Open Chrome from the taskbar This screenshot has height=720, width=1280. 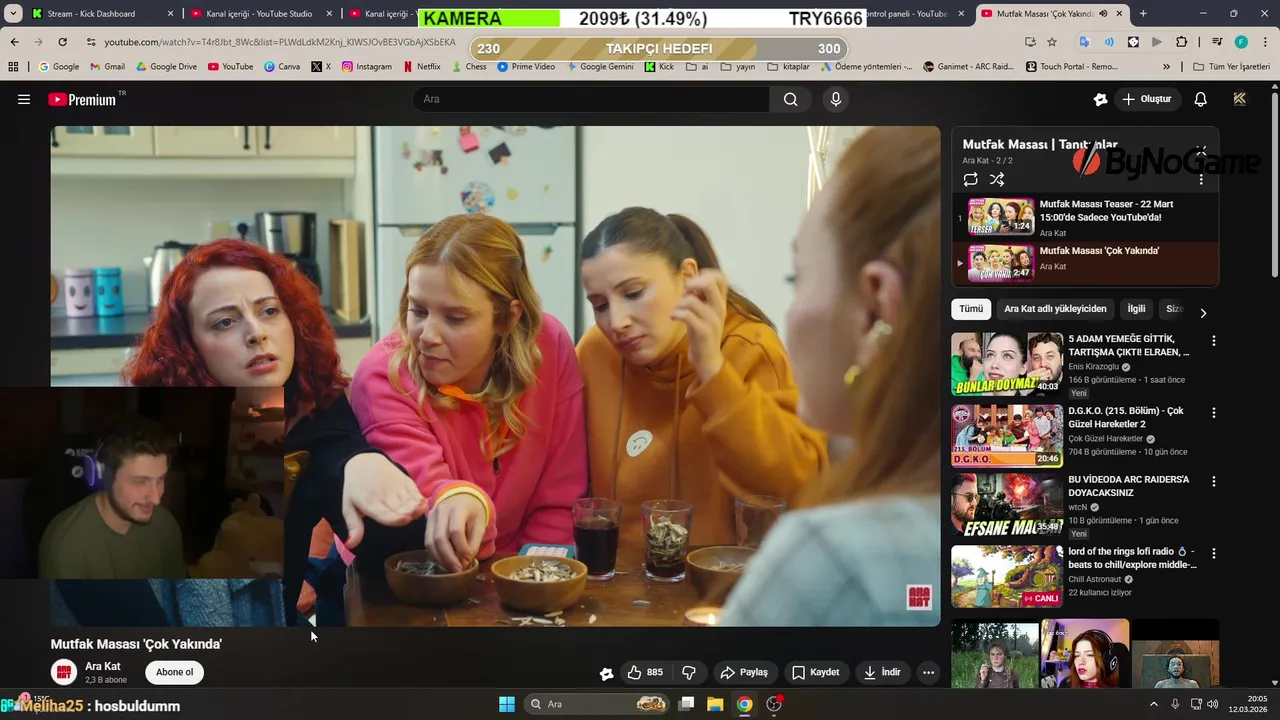pyautogui.click(x=744, y=704)
